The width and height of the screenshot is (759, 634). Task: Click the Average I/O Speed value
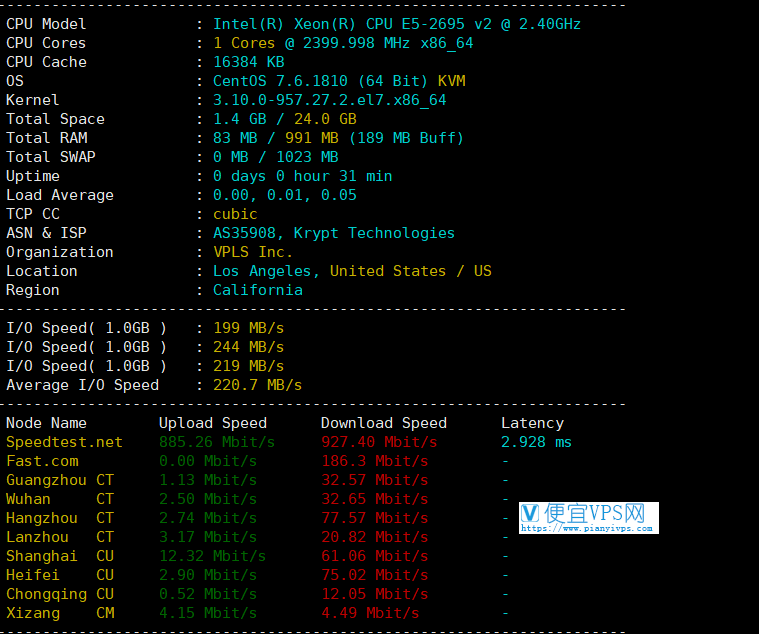[258, 385]
